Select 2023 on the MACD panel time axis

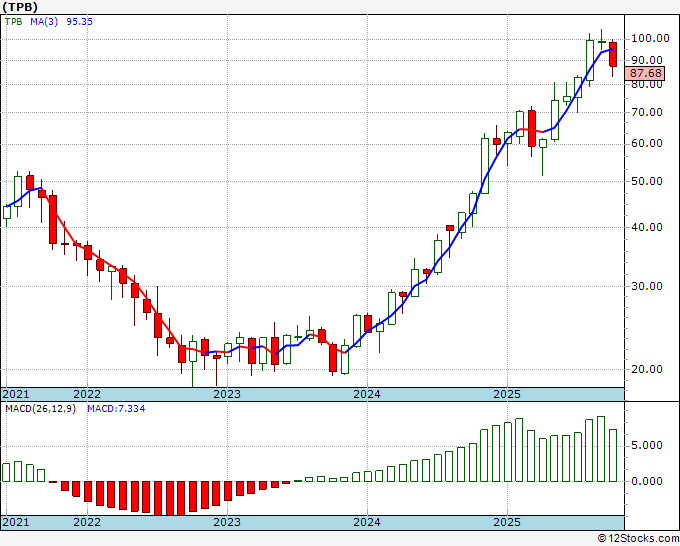227,522
